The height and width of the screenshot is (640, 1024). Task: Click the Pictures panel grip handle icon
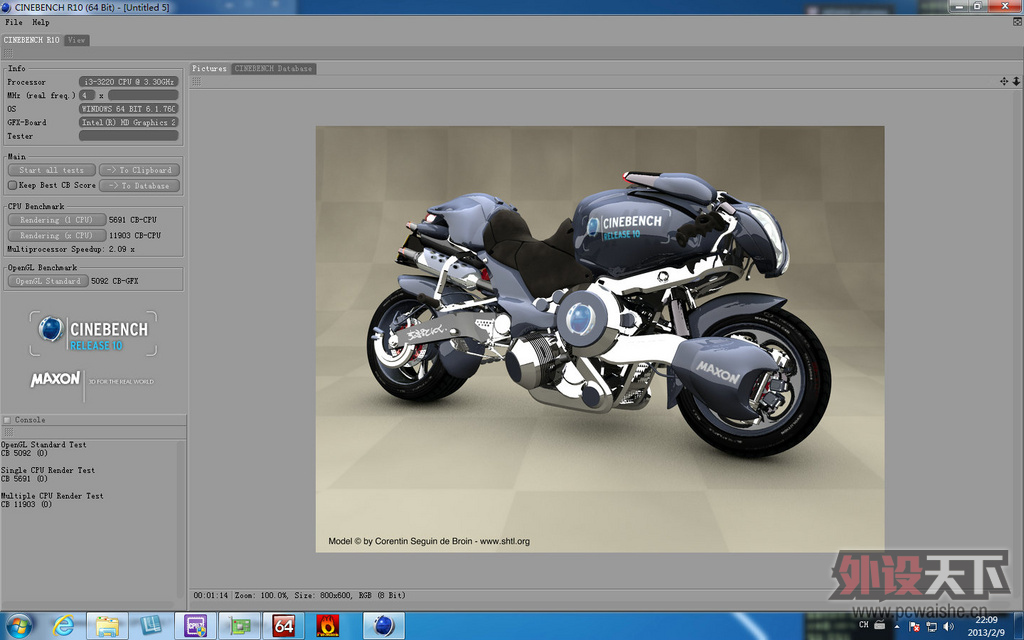pyautogui.click(x=196, y=82)
